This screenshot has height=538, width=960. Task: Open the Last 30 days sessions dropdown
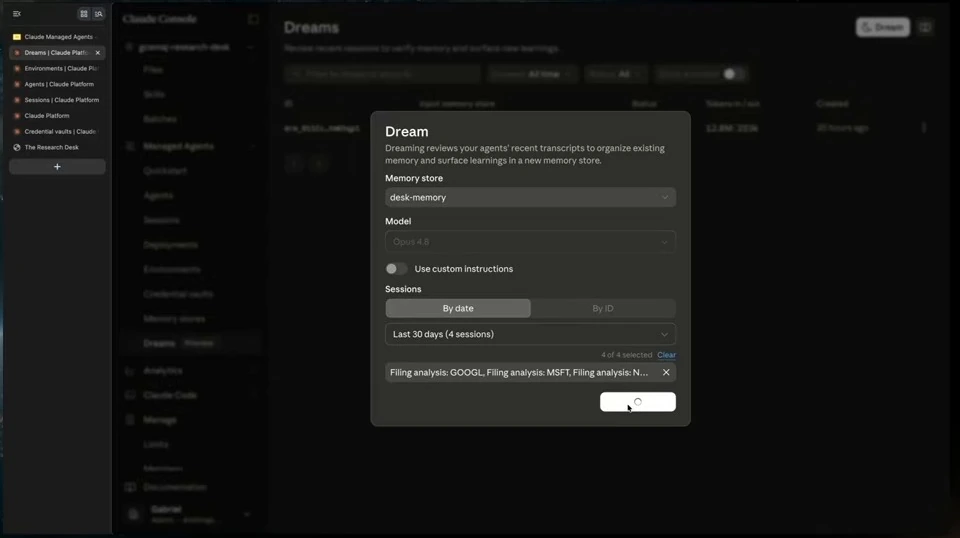(530, 334)
